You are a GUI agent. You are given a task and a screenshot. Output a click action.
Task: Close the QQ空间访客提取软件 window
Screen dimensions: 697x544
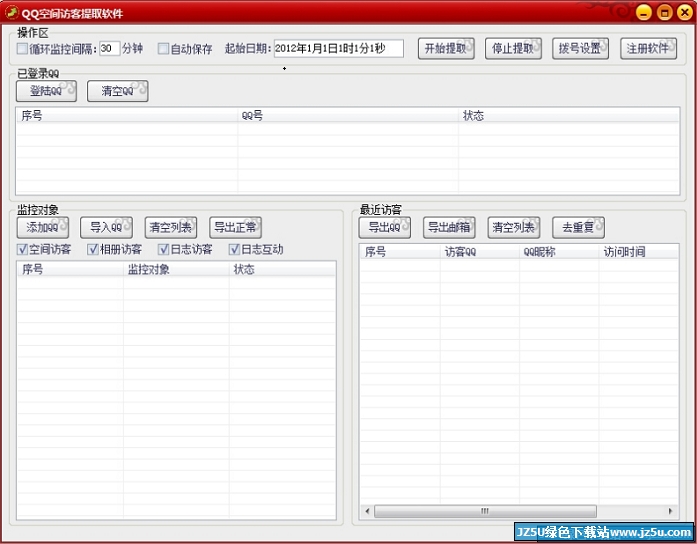tap(685, 12)
